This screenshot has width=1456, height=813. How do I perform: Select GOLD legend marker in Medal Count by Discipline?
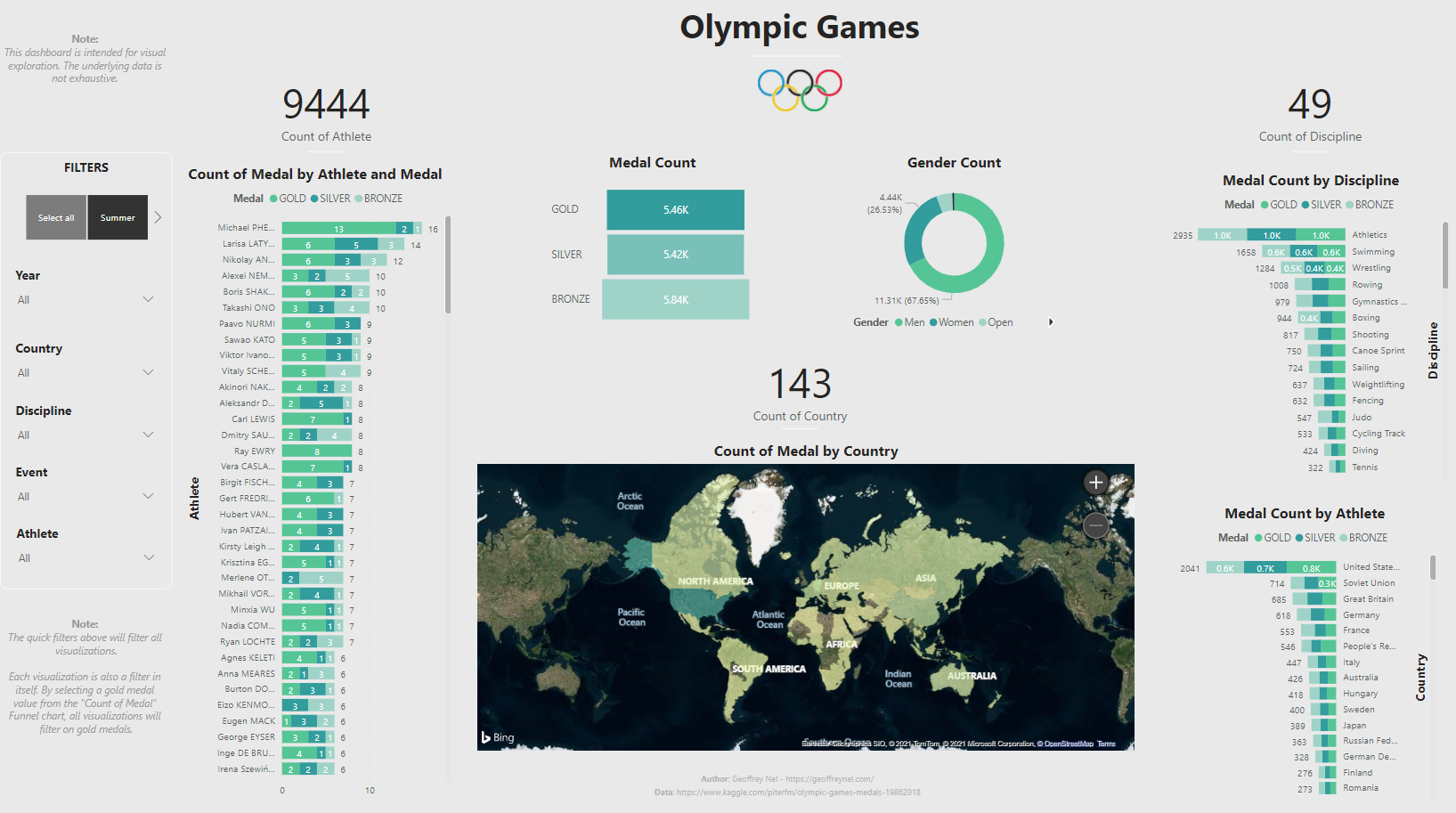point(1265,205)
